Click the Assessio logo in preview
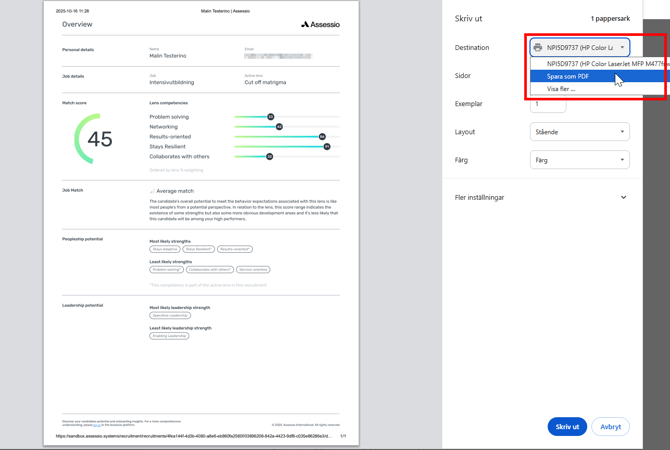670x450 pixels. coord(320,24)
